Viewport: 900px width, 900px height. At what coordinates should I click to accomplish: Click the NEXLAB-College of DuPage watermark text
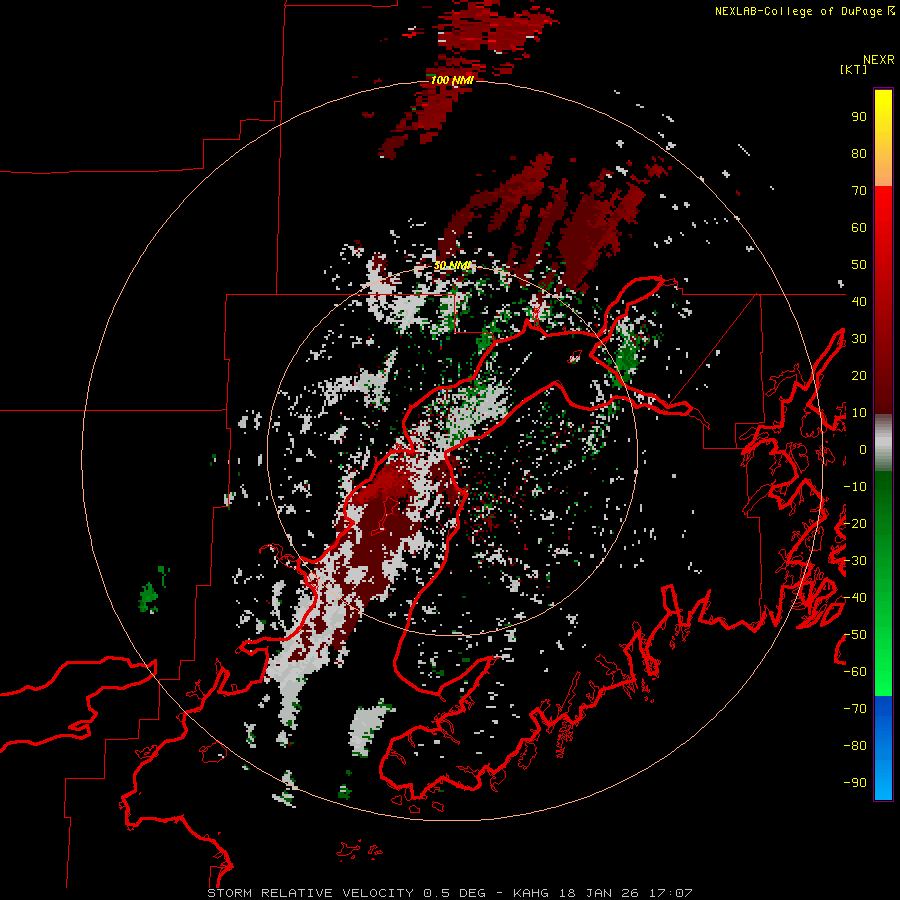805,11
